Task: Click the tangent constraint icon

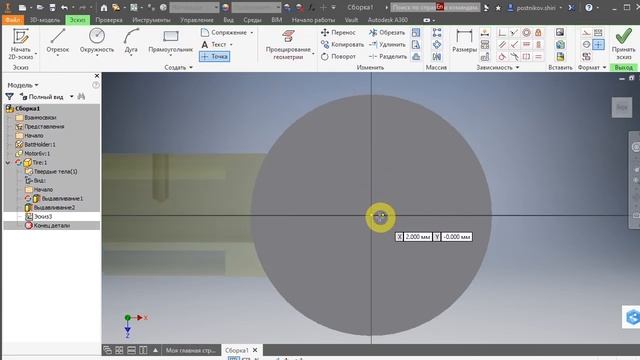Action: (x=502, y=57)
